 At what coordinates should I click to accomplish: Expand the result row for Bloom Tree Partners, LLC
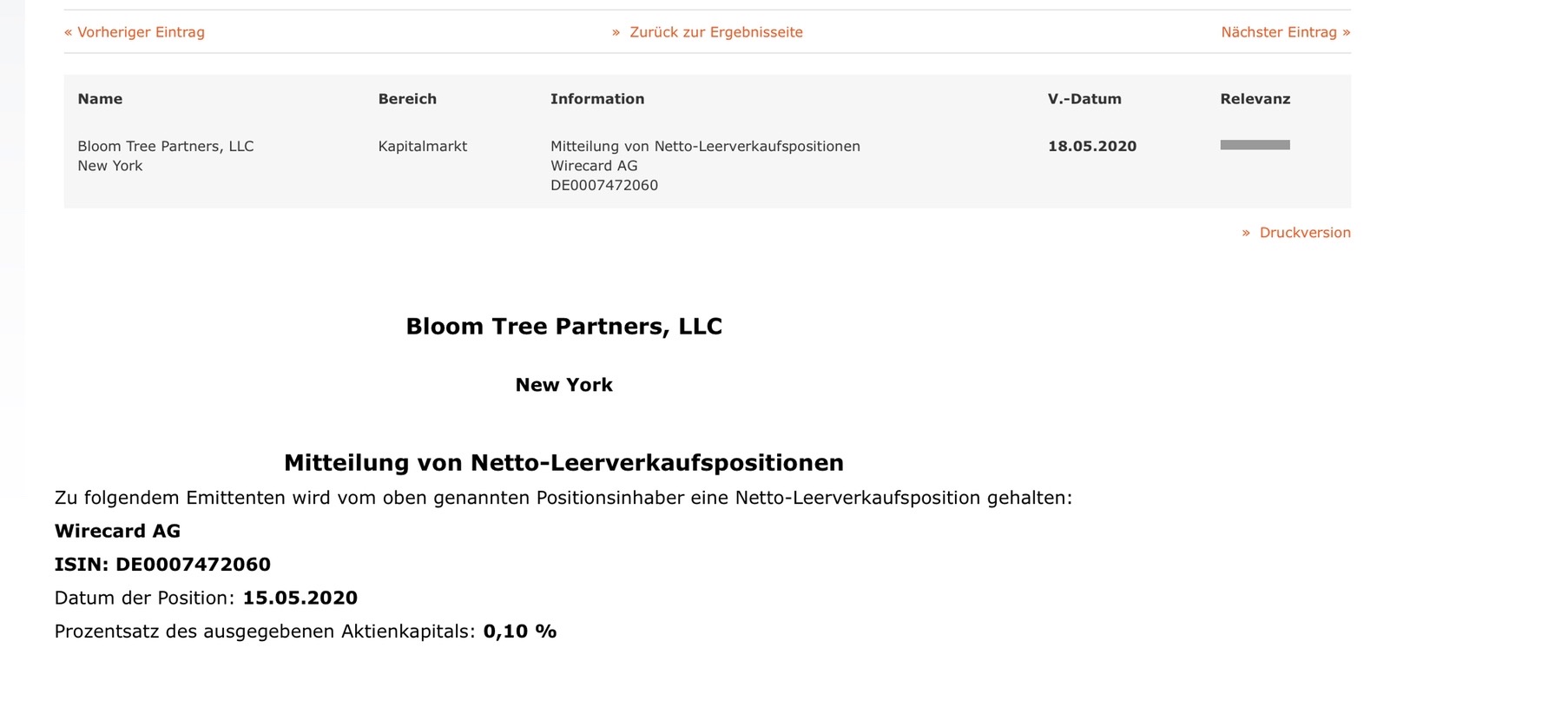click(166, 146)
